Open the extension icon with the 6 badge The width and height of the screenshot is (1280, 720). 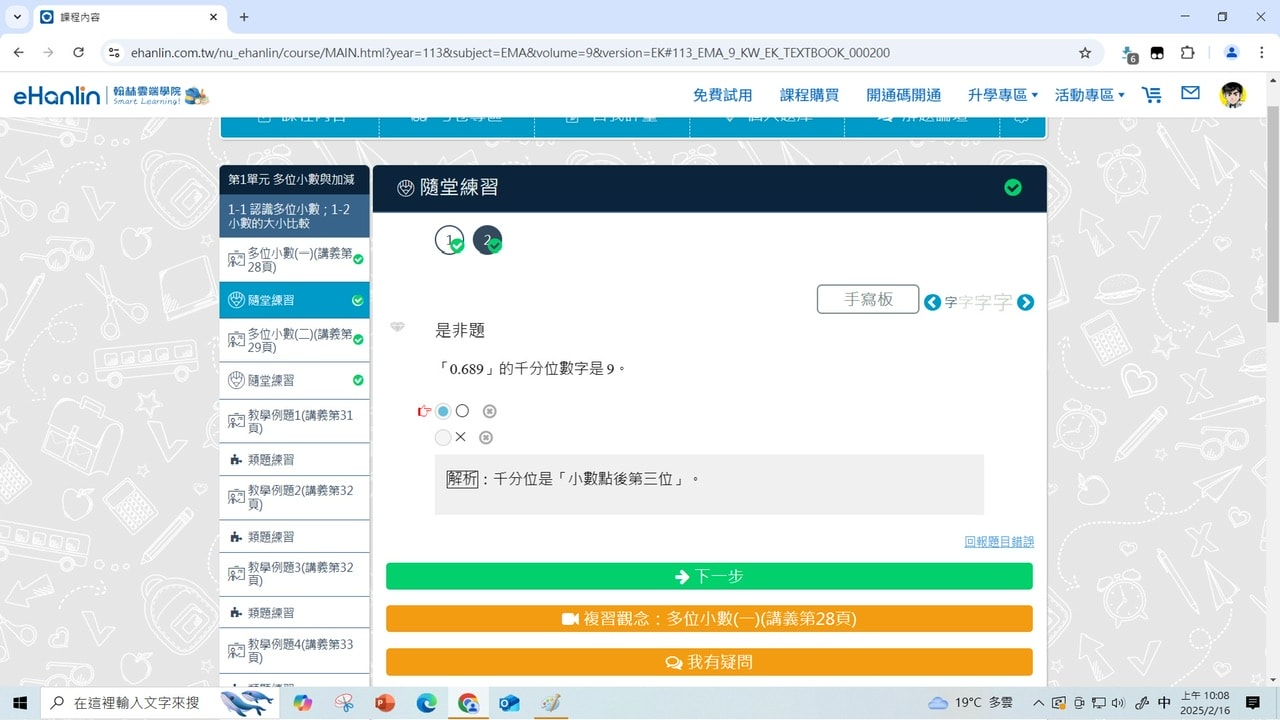pyautogui.click(x=1129, y=53)
